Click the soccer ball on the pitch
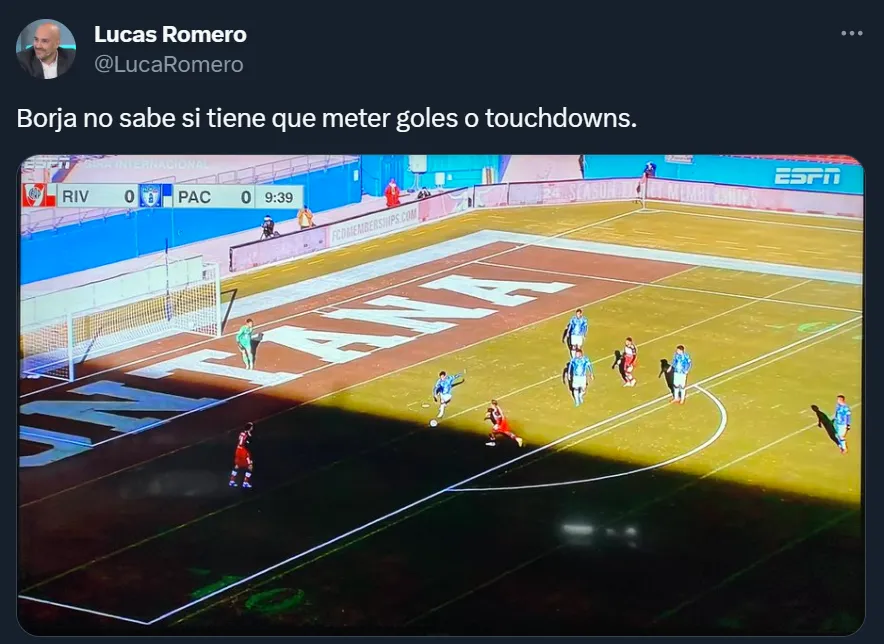 click(434, 422)
